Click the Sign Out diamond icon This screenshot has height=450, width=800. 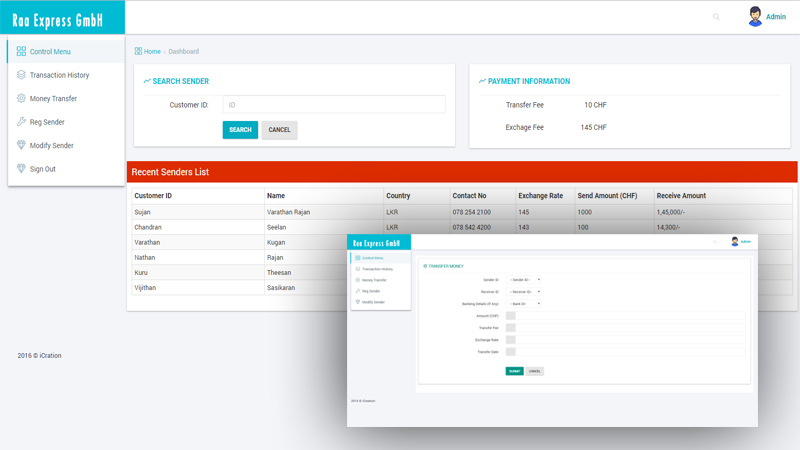pyautogui.click(x=21, y=169)
